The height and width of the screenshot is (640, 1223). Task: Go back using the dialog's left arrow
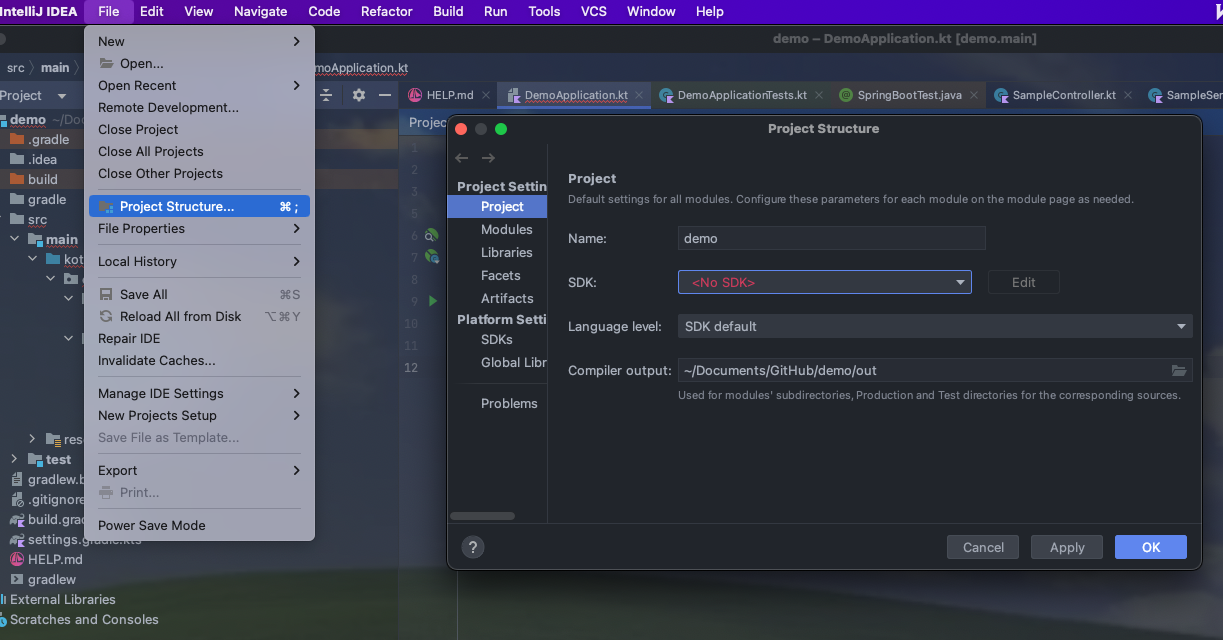(x=461, y=158)
